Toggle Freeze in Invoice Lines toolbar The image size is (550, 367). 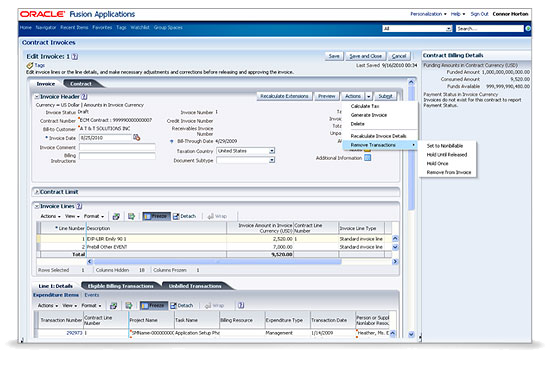pyautogui.click(x=156, y=216)
